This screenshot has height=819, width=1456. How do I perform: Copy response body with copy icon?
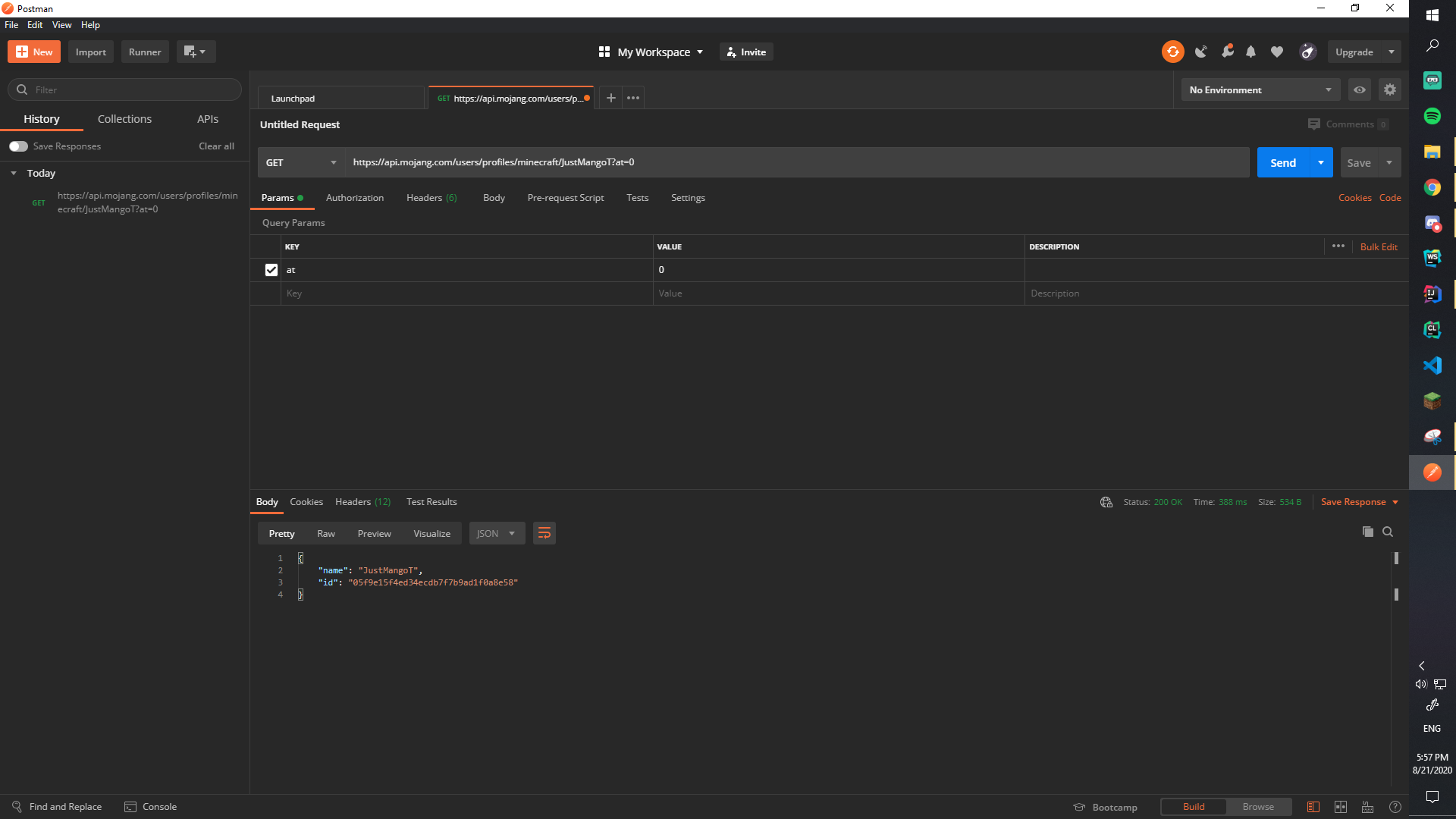click(x=1367, y=532)
